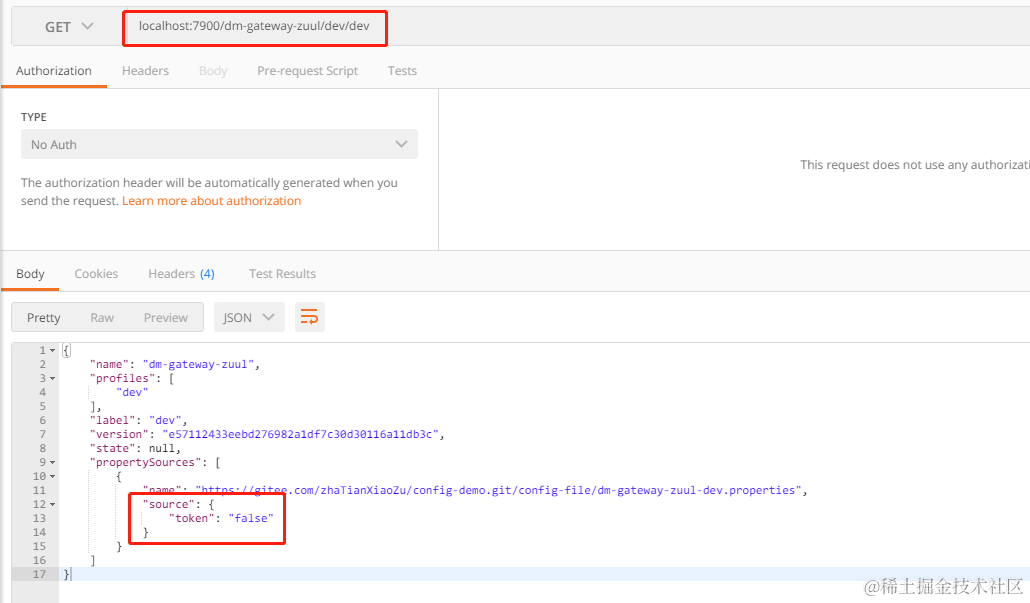Open the GET method dropdown
This screenshot has height=603, width=1030.
point(69,27)
